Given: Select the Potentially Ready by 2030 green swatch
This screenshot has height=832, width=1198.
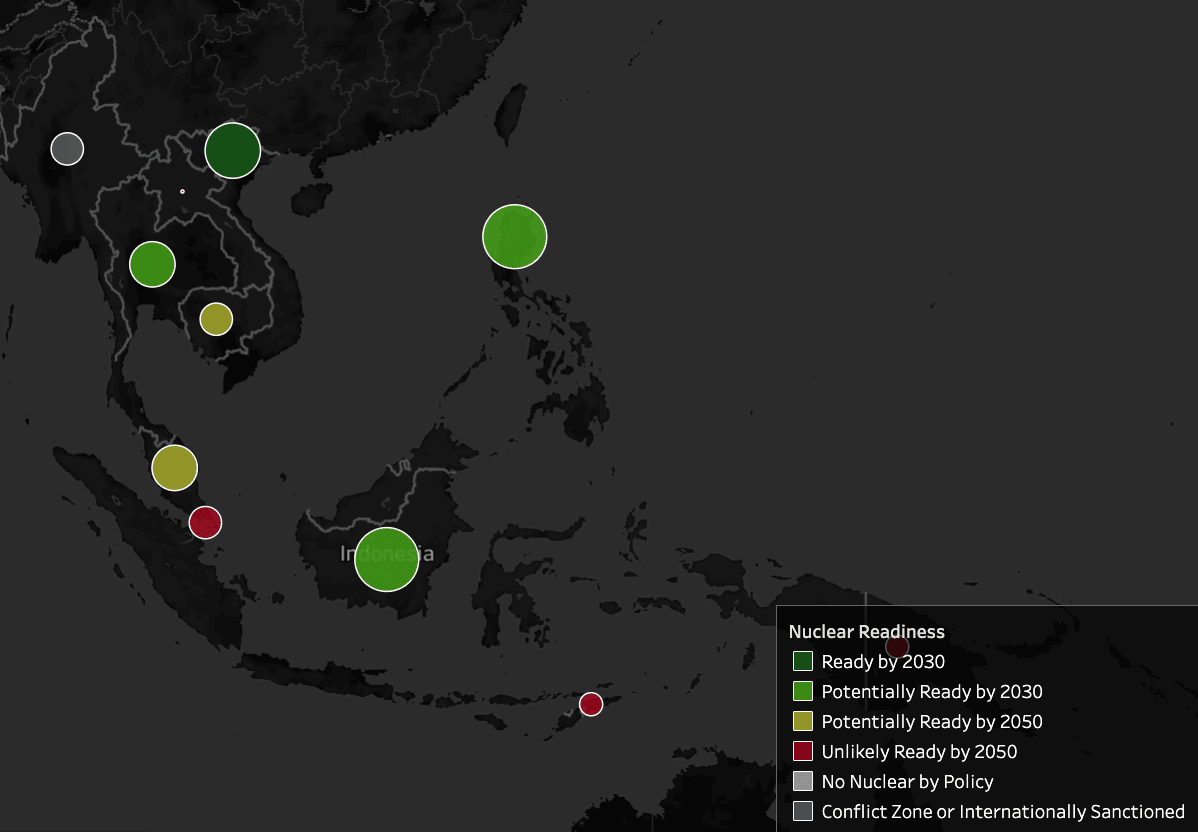Looking at the screenshot, I should (x=803, y=691).
